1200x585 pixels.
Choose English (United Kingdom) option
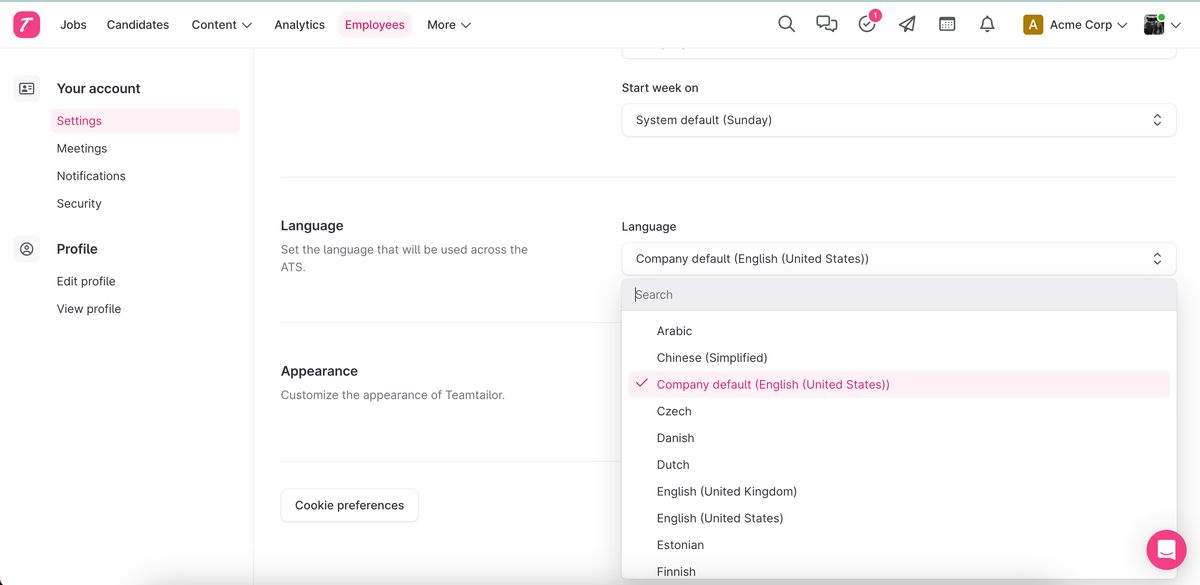click(x=726, y=492)
